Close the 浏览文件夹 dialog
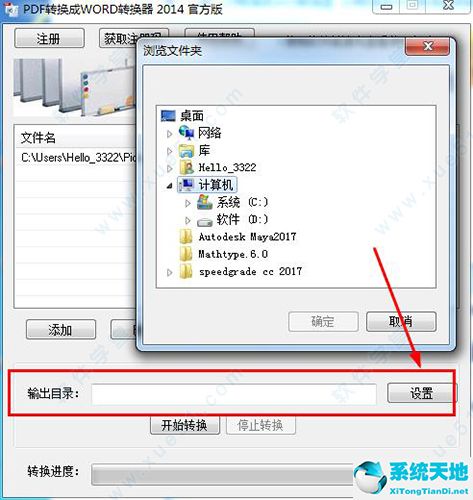The image size is (473, 500). (x=427, y=46)
